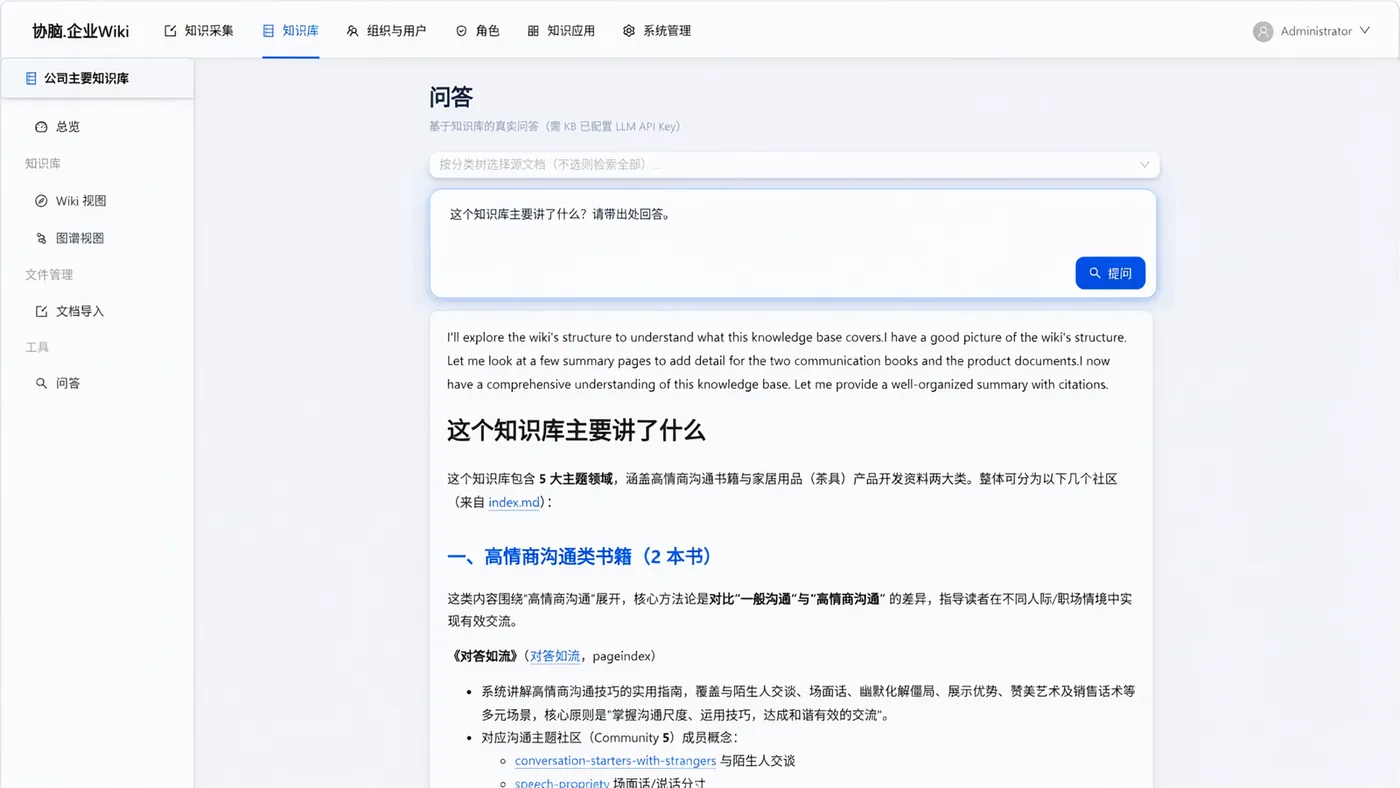The height and width of the screenshot is (788, 1400).
Task: Open the 知识采集 menu
Action: [x=199, y=31]
